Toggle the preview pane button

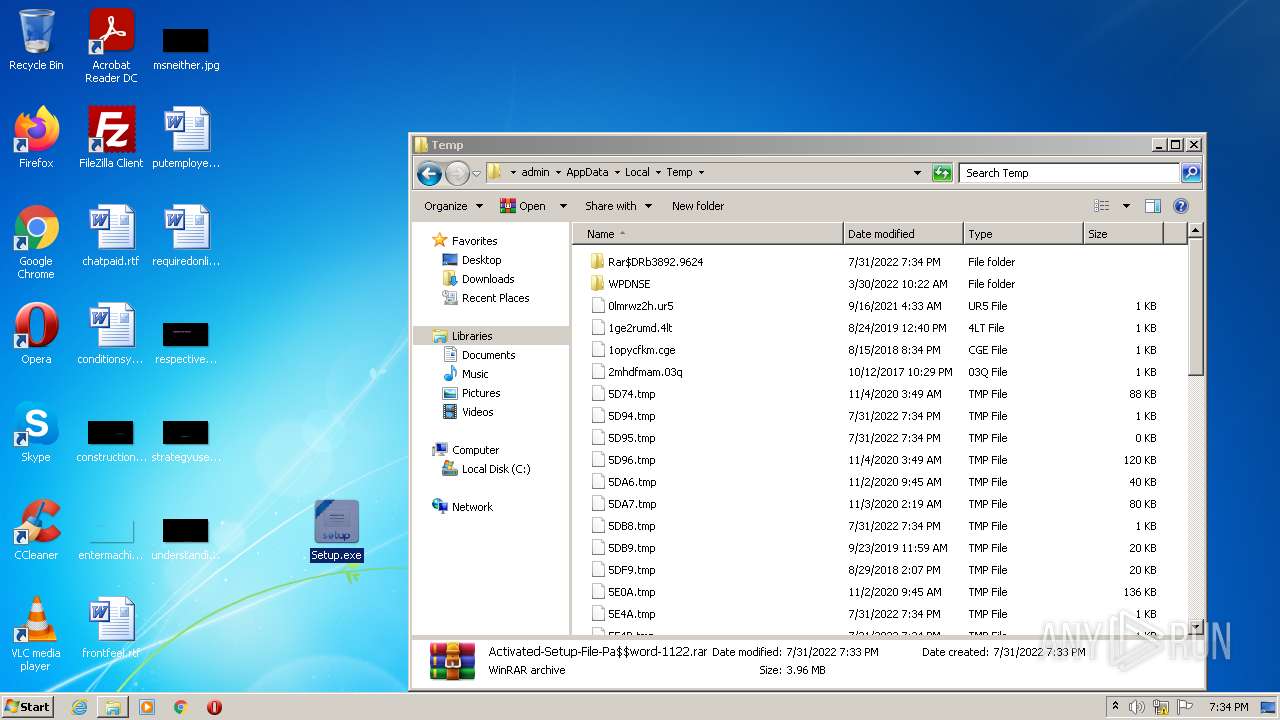click(1152, 206)
